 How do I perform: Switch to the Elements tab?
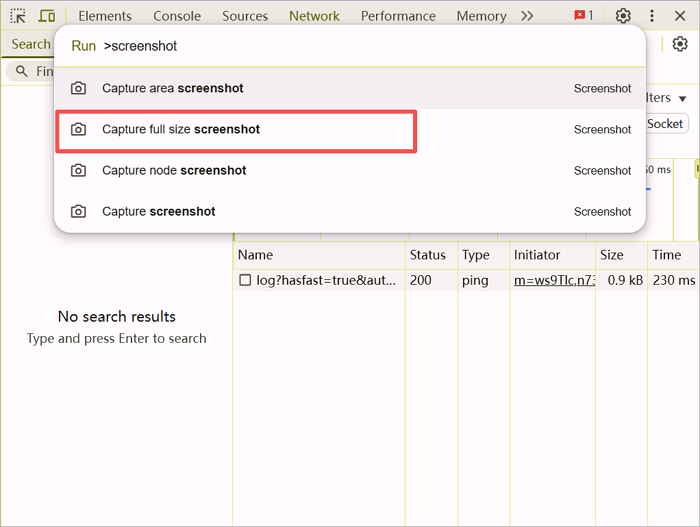[x=105, y=16]
